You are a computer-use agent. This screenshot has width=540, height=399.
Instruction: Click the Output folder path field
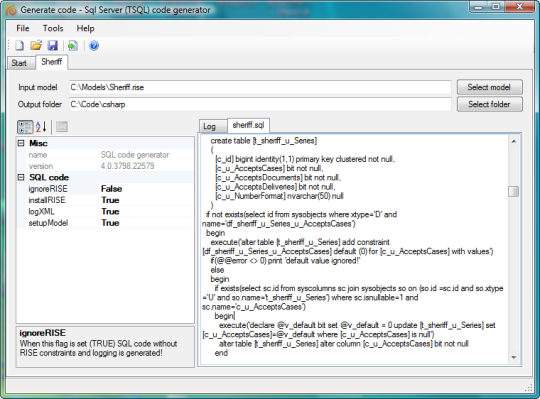[x=260, y=104]
